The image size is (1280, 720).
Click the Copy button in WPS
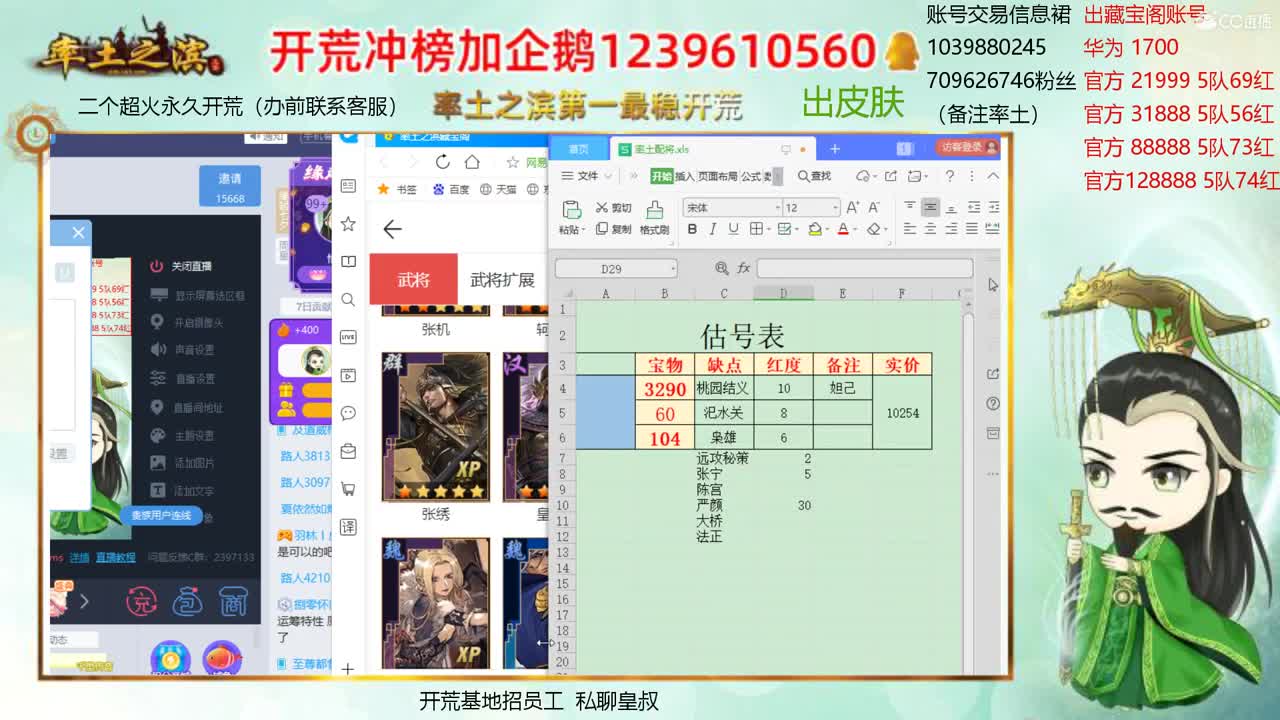pos(613,229)
